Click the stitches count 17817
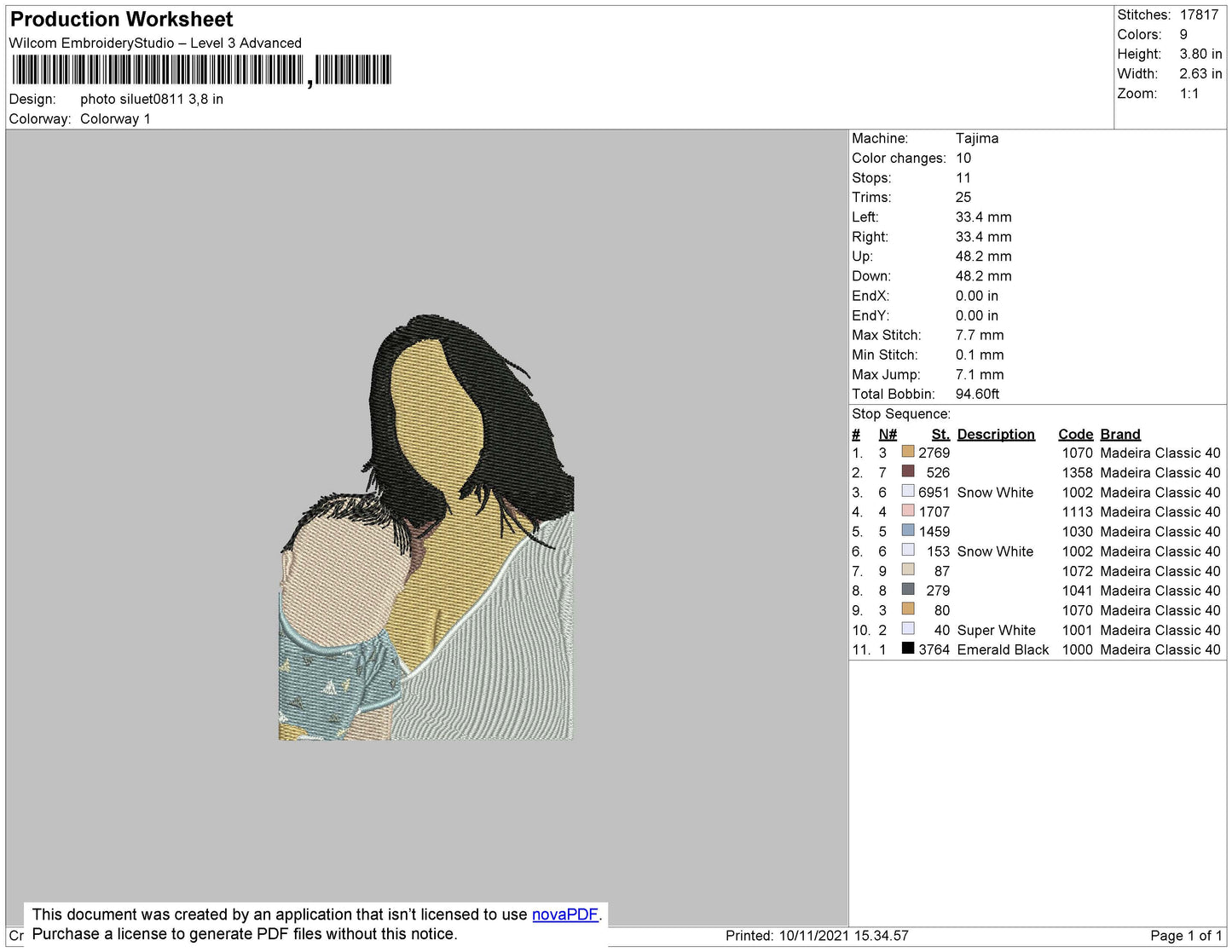1232x952 pixels. point(1199,15)
